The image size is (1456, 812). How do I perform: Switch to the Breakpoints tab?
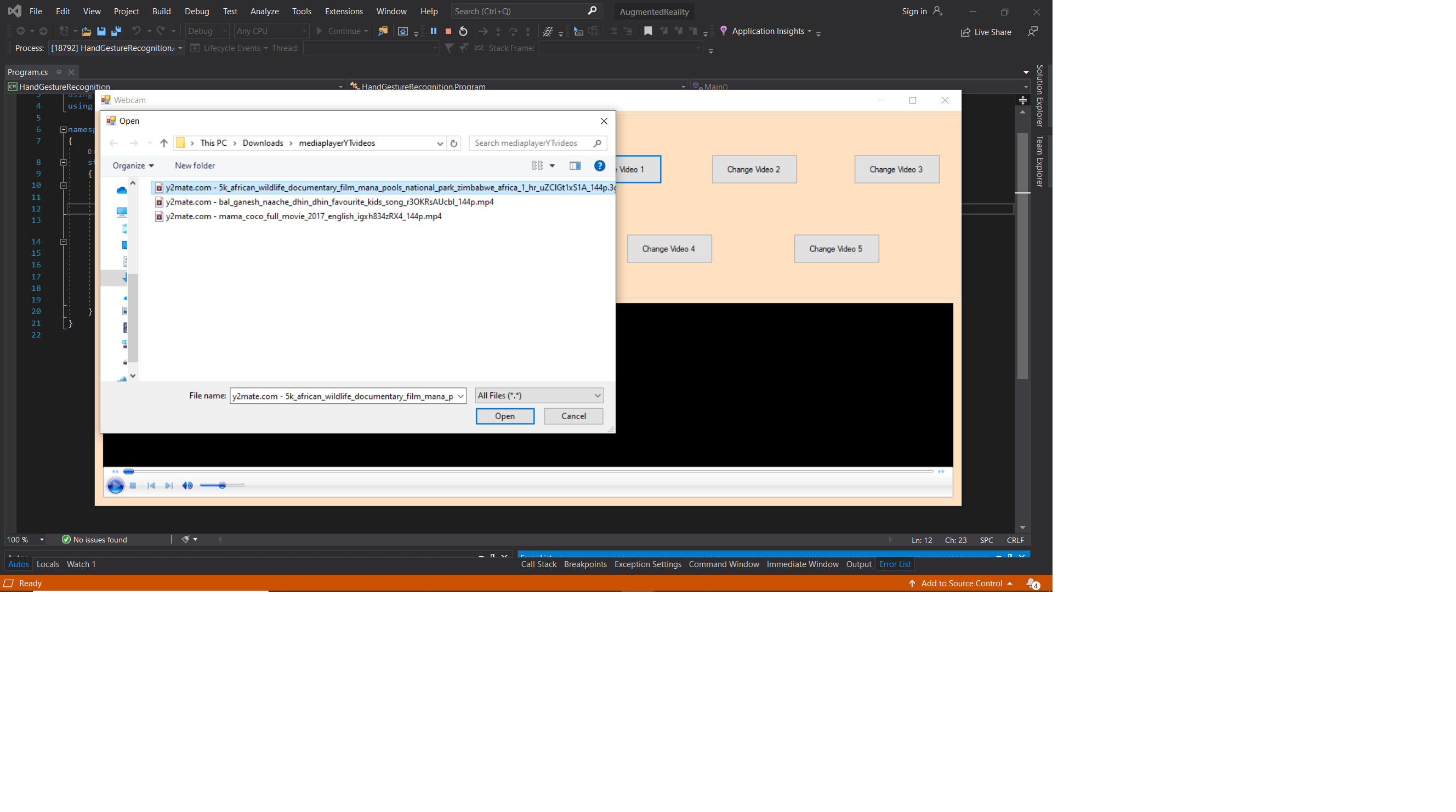click(585, 564)
